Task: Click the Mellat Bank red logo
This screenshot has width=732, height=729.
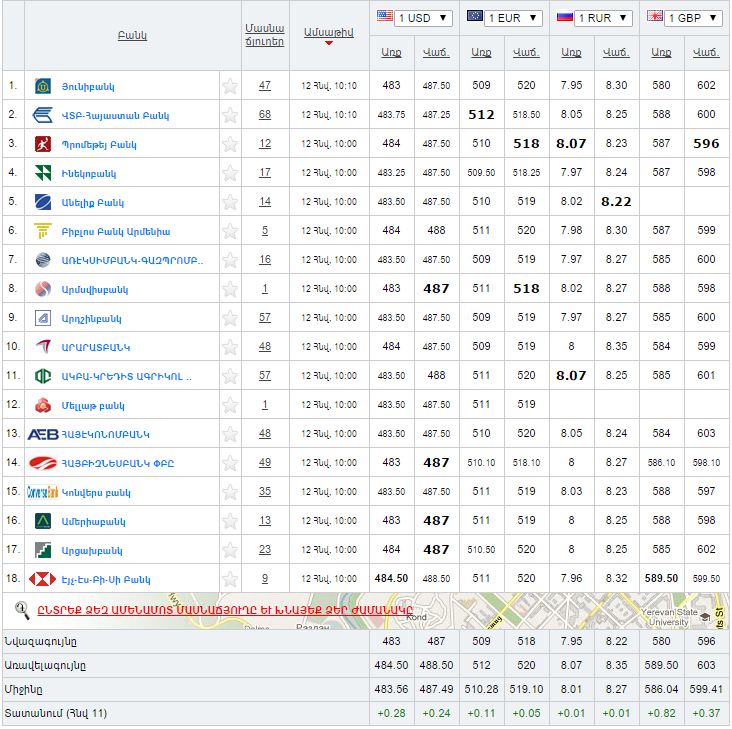Action: click(43, 405)
